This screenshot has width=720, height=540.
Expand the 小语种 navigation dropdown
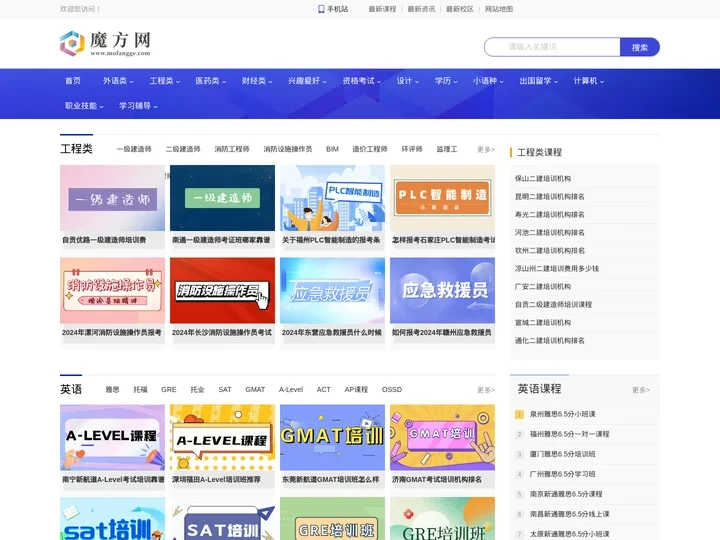coord(488,81)
